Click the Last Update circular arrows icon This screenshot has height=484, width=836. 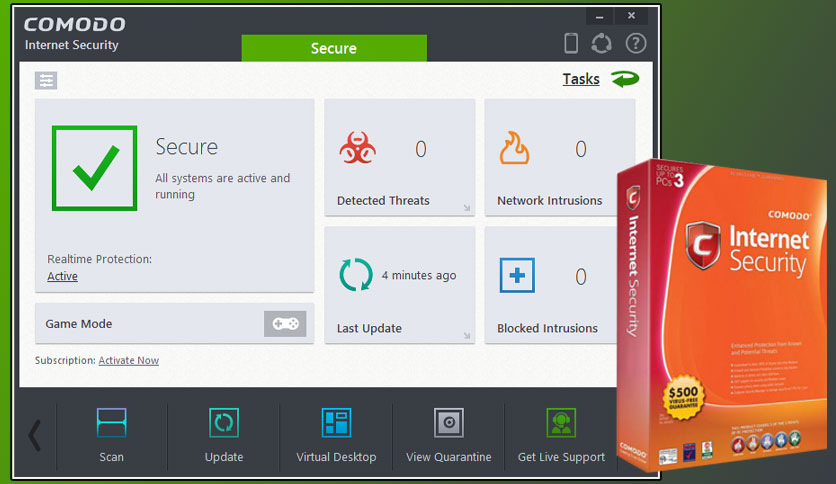[x=356, y=275]
